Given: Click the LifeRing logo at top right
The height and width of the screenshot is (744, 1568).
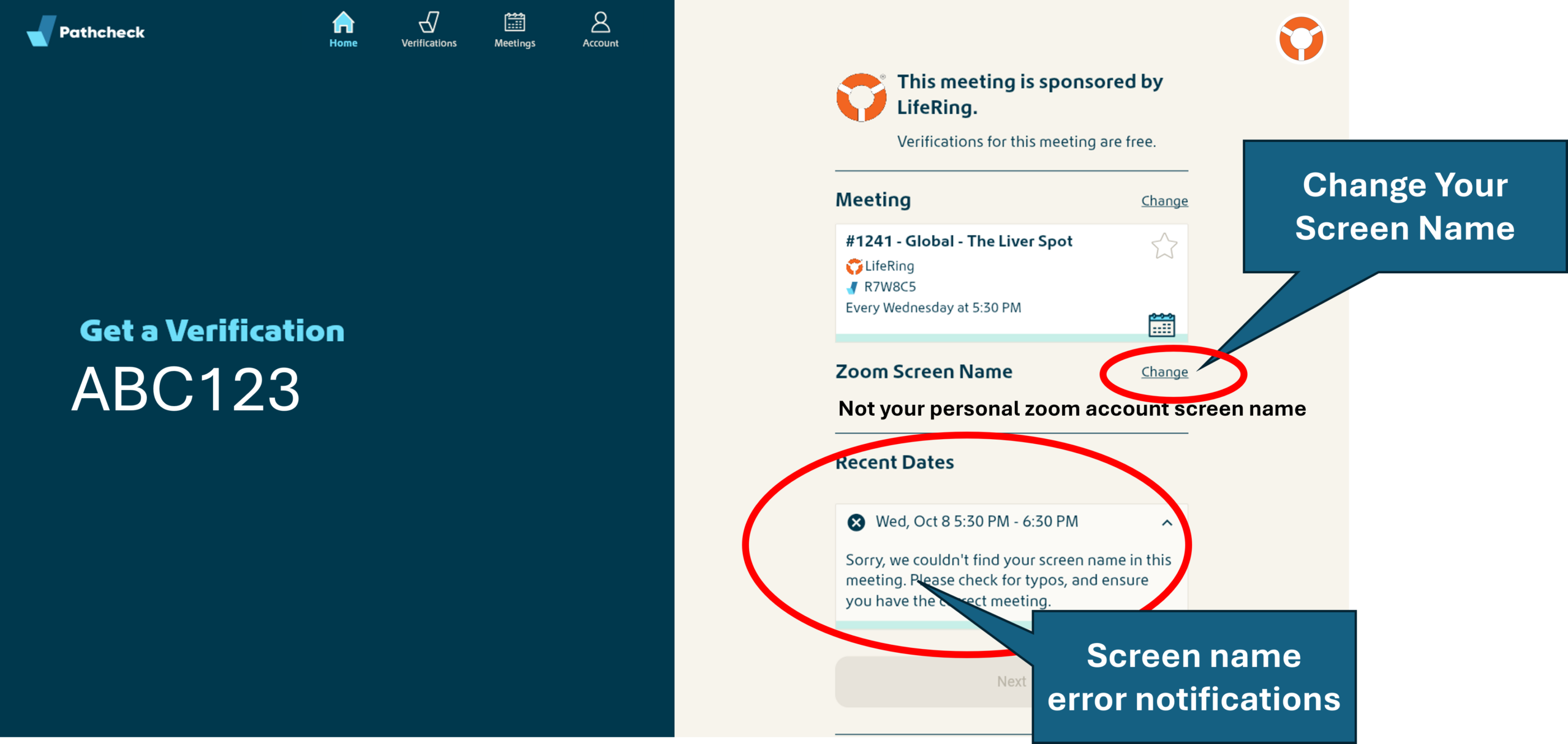Looking at the screenshot, I should click(1301, 39).
